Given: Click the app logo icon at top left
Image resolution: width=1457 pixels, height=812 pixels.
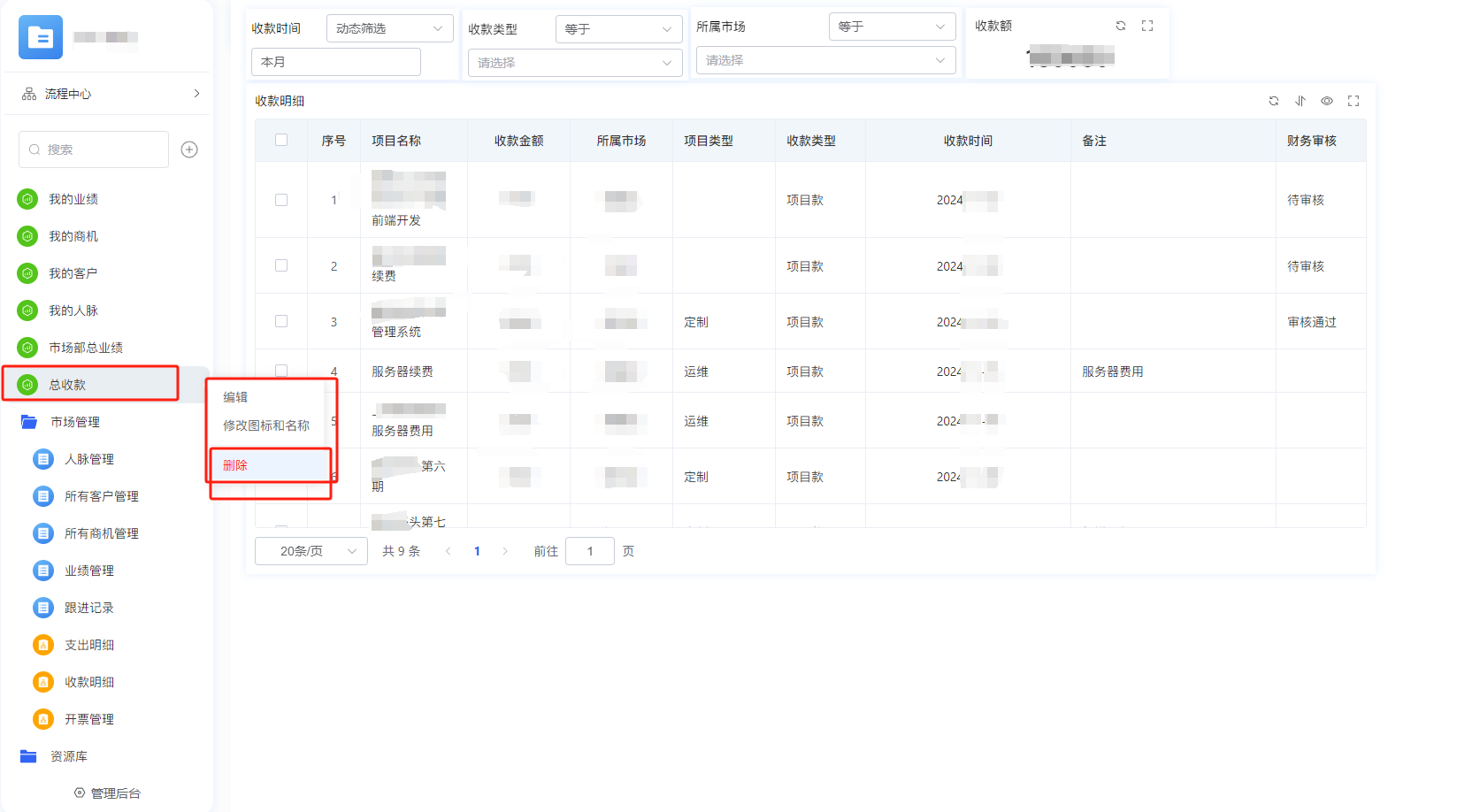Looking at the screenshot, I should coord(41,37).
